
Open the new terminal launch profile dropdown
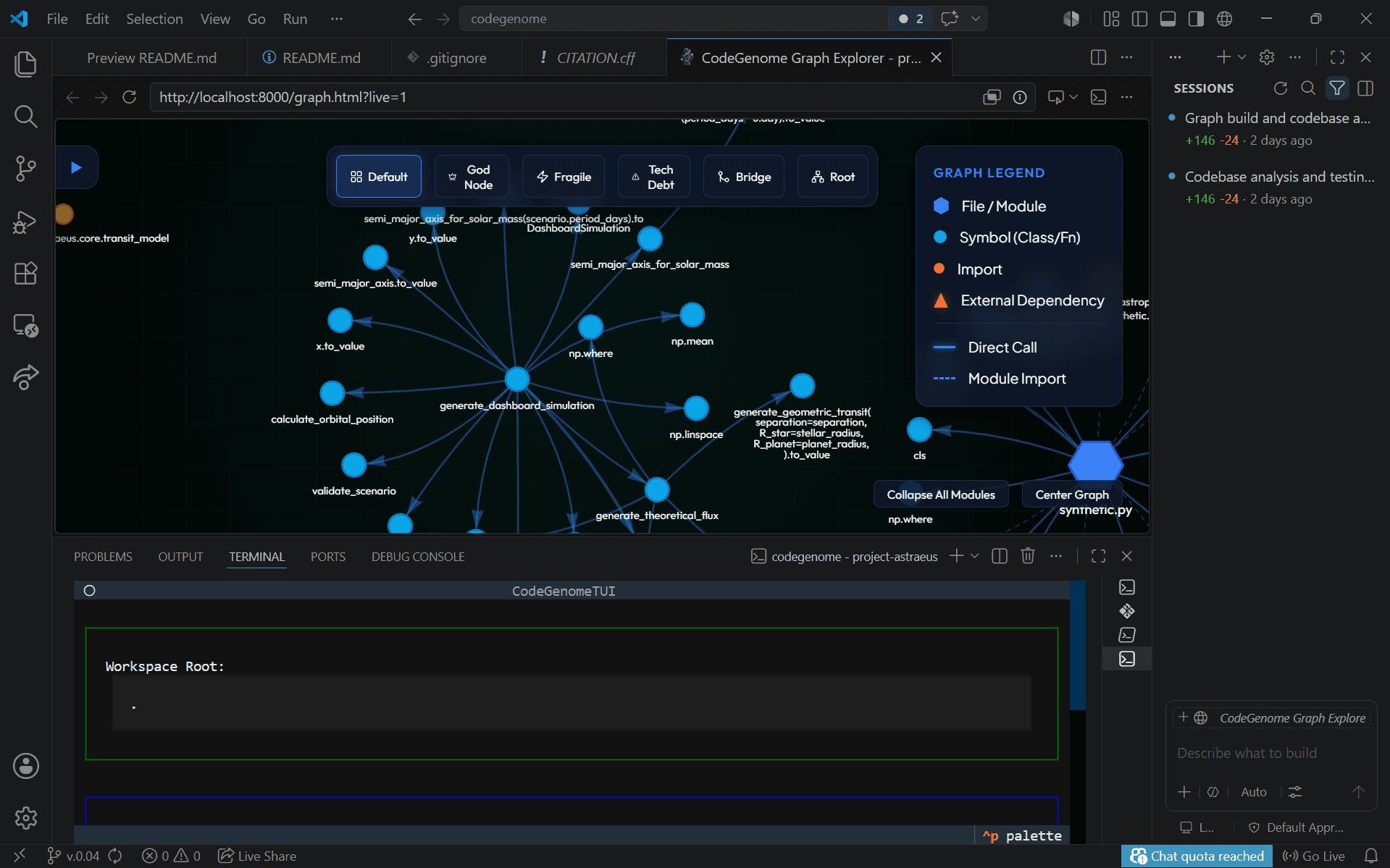(975, 556)
